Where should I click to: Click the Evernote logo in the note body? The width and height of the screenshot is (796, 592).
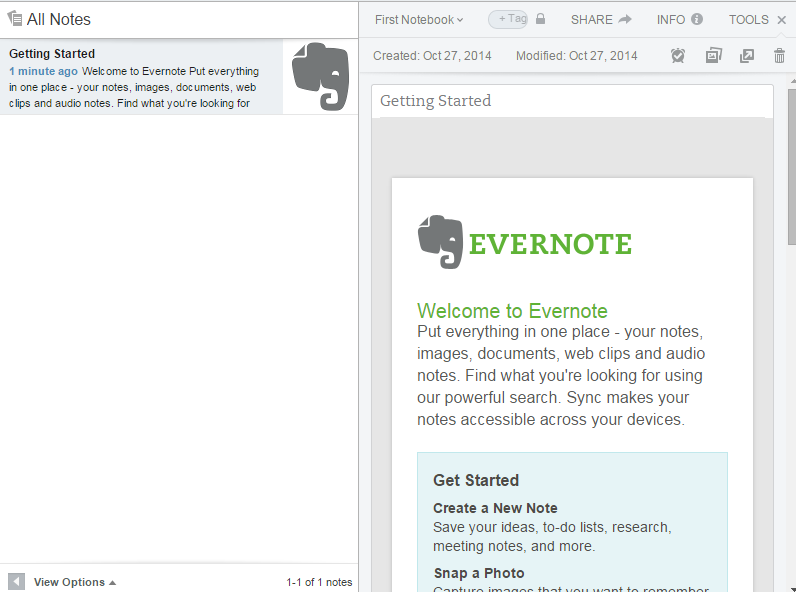pos(524,242)
